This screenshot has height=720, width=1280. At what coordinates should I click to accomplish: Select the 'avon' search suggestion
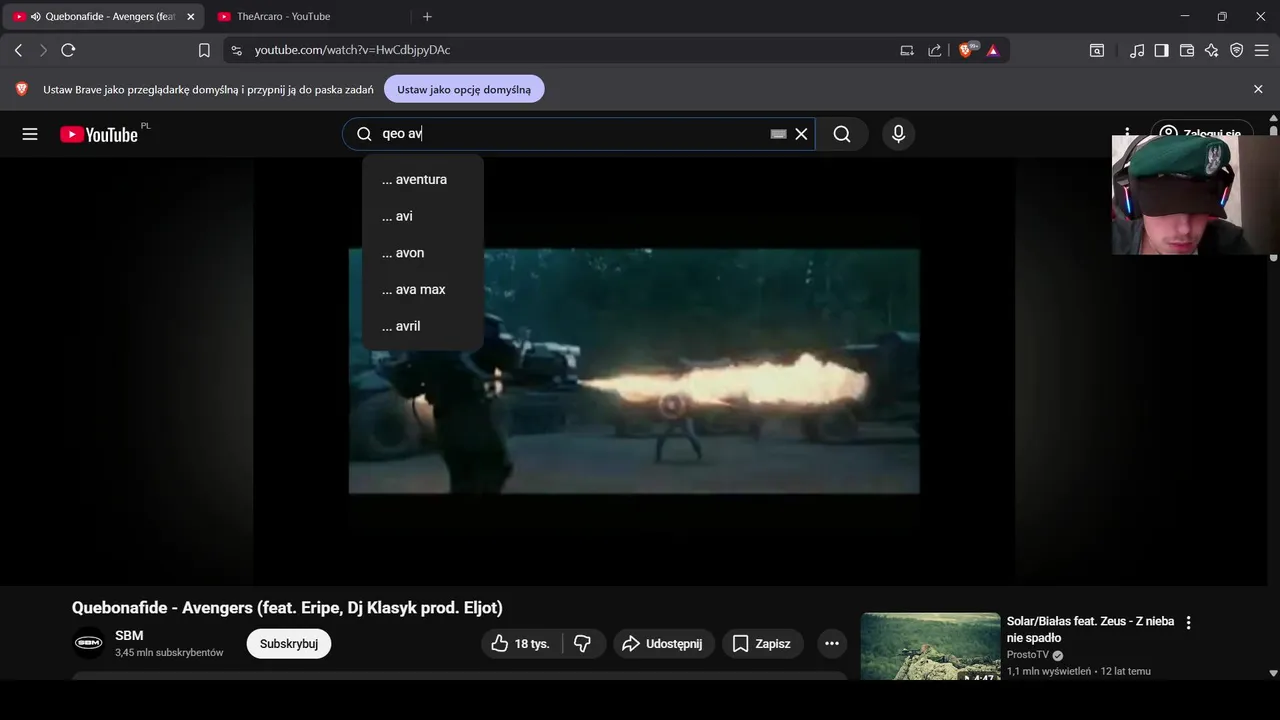click(423, 253)
